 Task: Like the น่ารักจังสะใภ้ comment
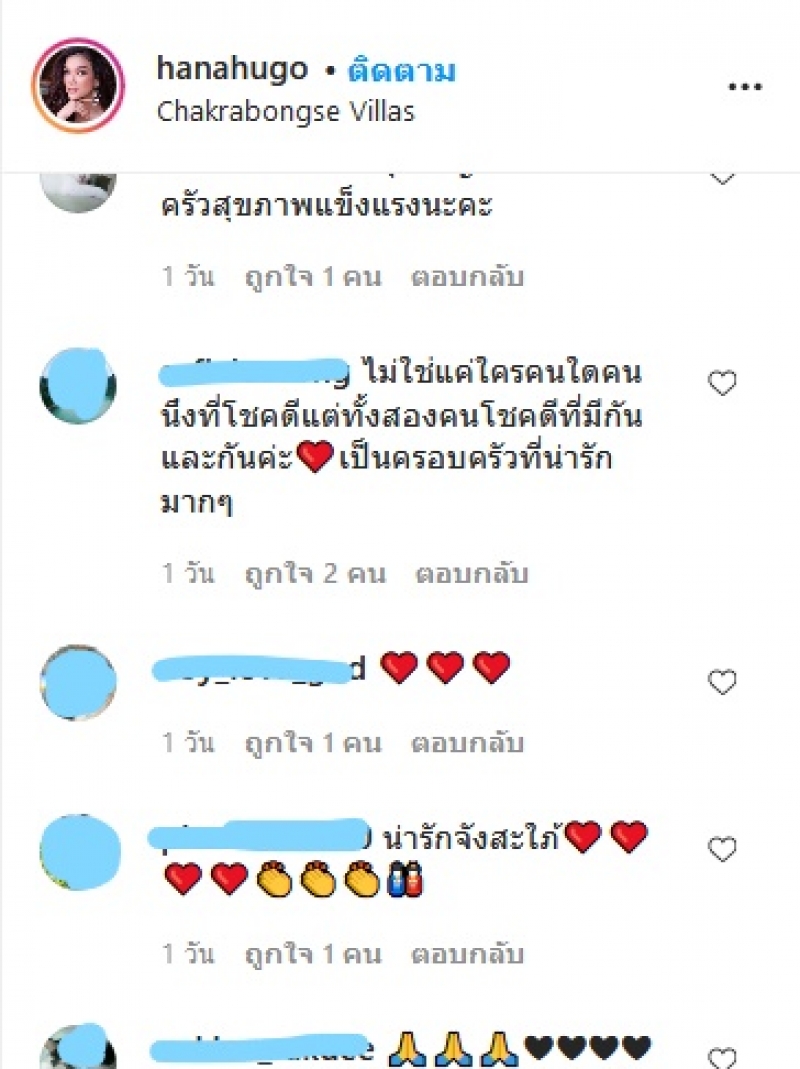click(722, 849)
